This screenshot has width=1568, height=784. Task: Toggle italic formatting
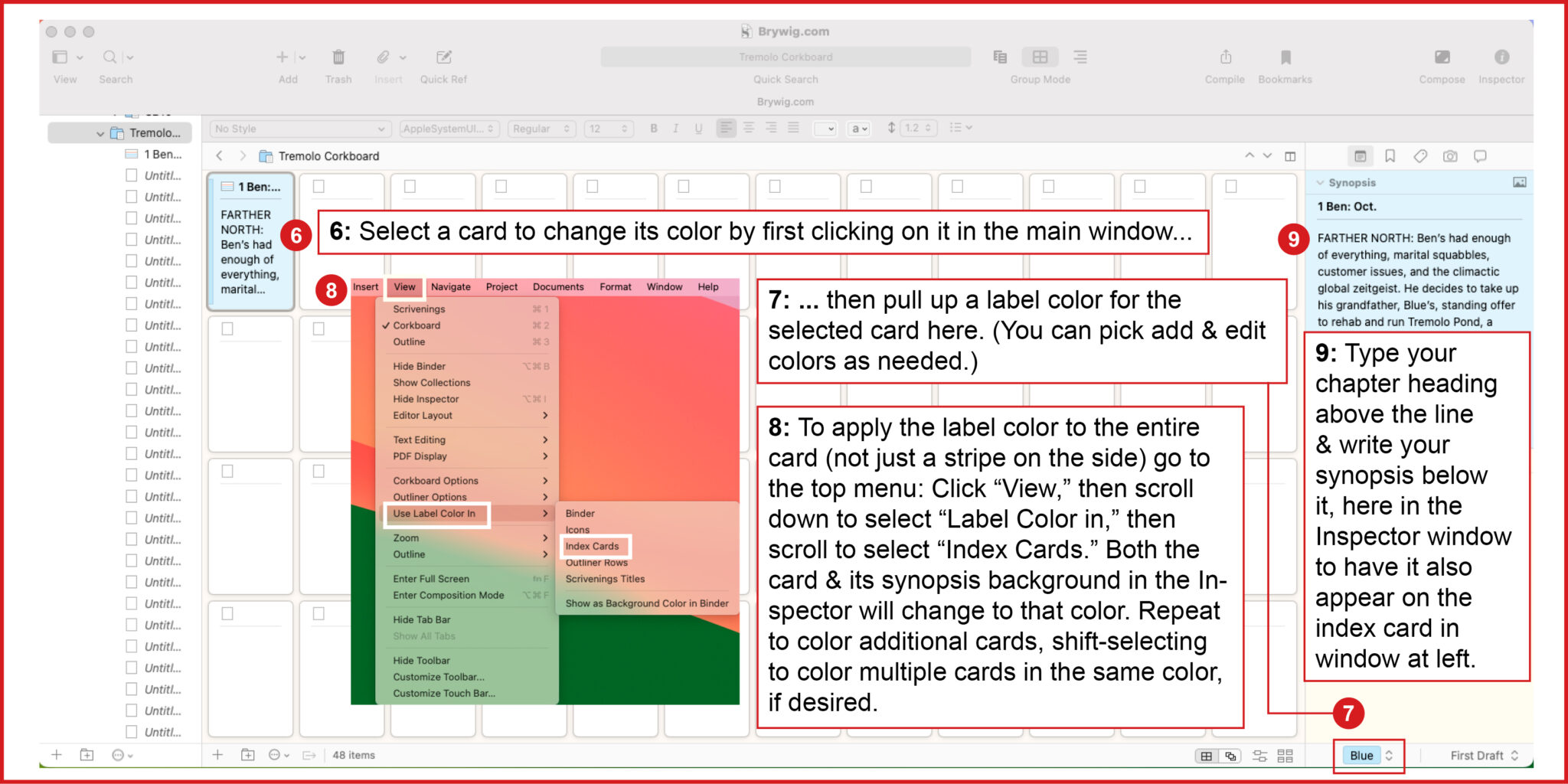675,129
